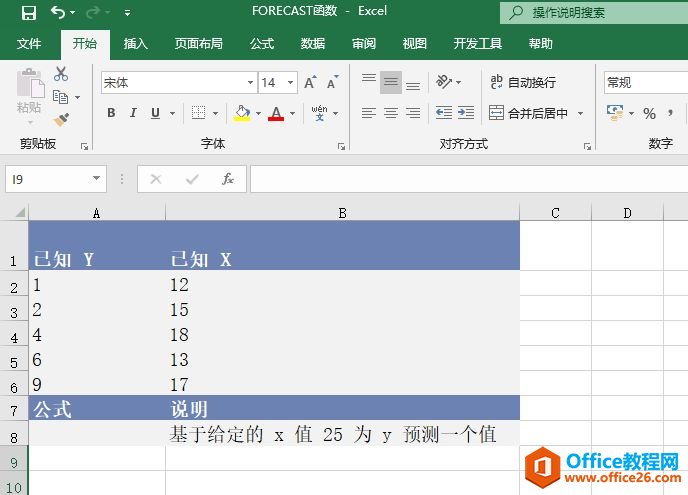Open the Undo history dropdown arrow
The image size is (688, 495).
click(x=73, y=13)
